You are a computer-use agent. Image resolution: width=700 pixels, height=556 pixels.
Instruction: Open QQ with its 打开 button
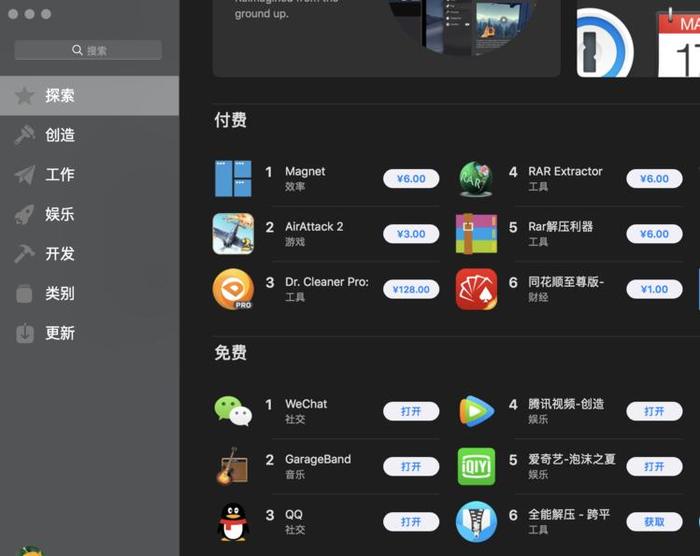[x=411, y=522]
